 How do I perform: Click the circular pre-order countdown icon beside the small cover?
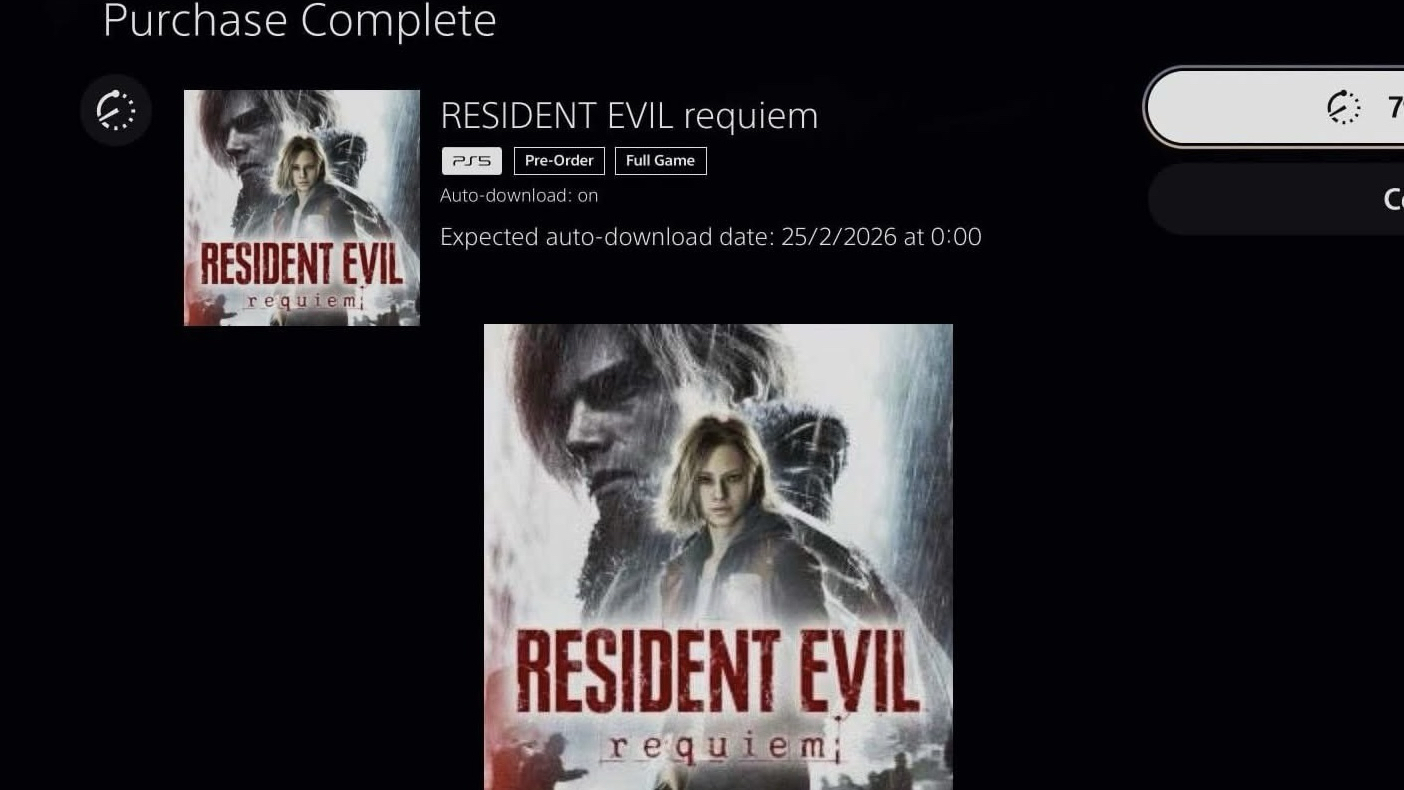point(116,110)
